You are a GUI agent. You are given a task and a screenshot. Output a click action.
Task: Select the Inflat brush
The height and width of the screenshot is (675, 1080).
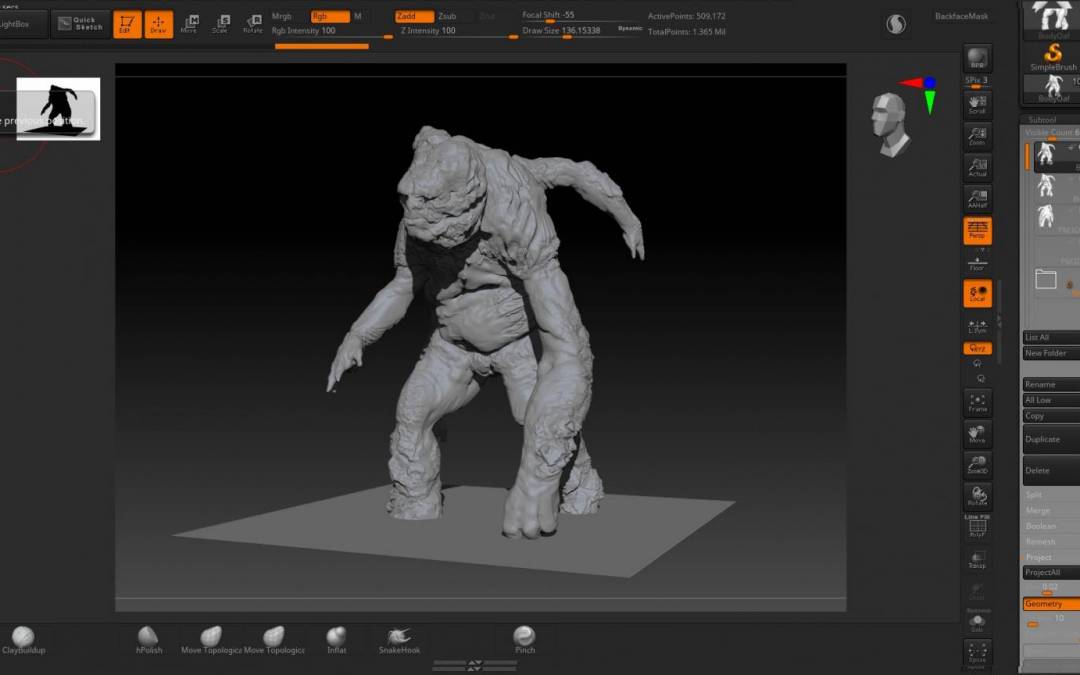click(337, 638)
